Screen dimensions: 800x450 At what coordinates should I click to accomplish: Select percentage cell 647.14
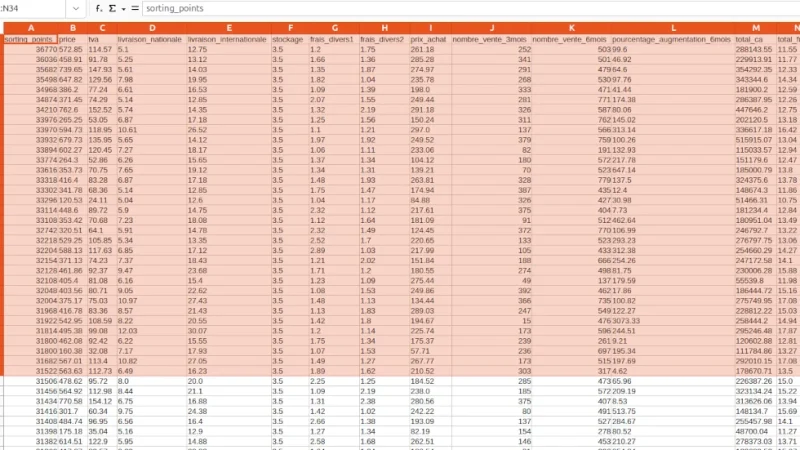tap(673, 170)
